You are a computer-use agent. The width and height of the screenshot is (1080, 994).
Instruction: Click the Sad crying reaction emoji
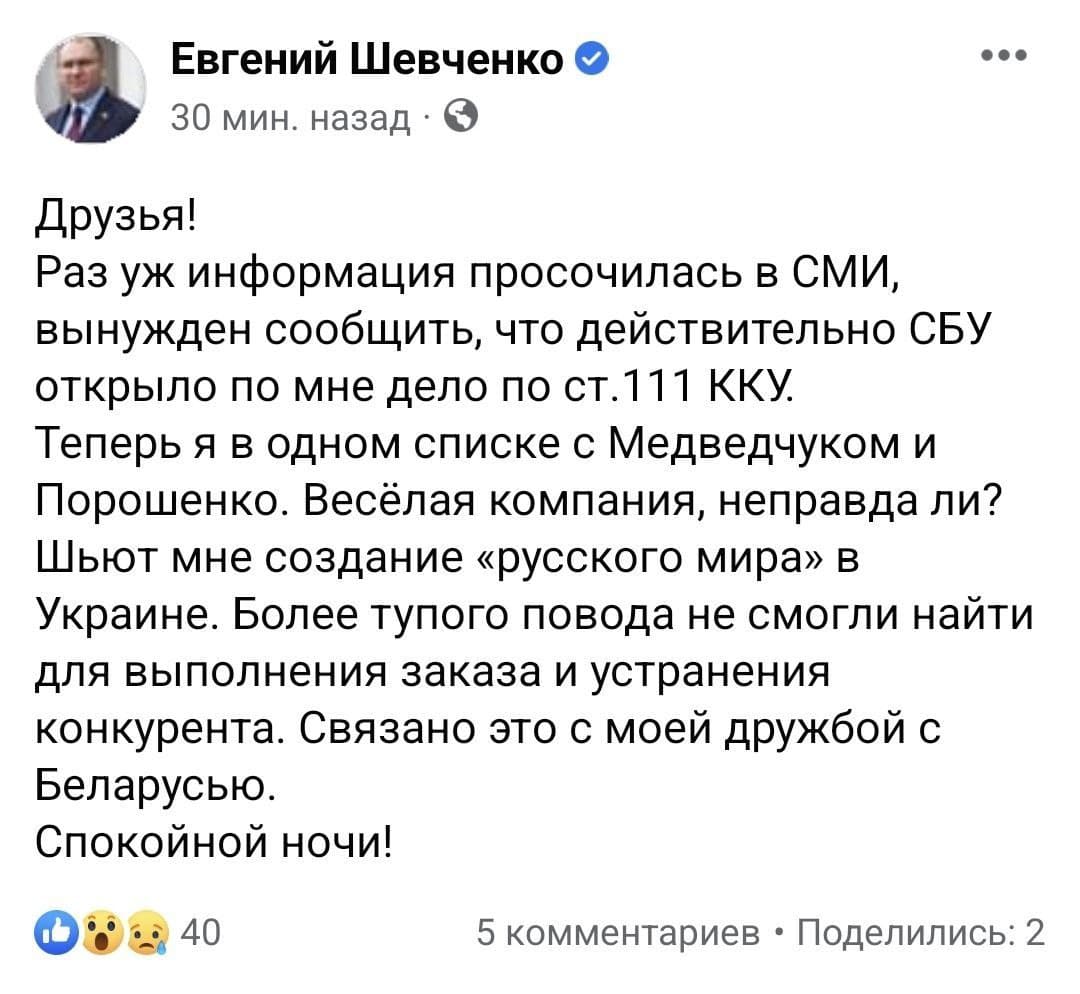(147, 932)
